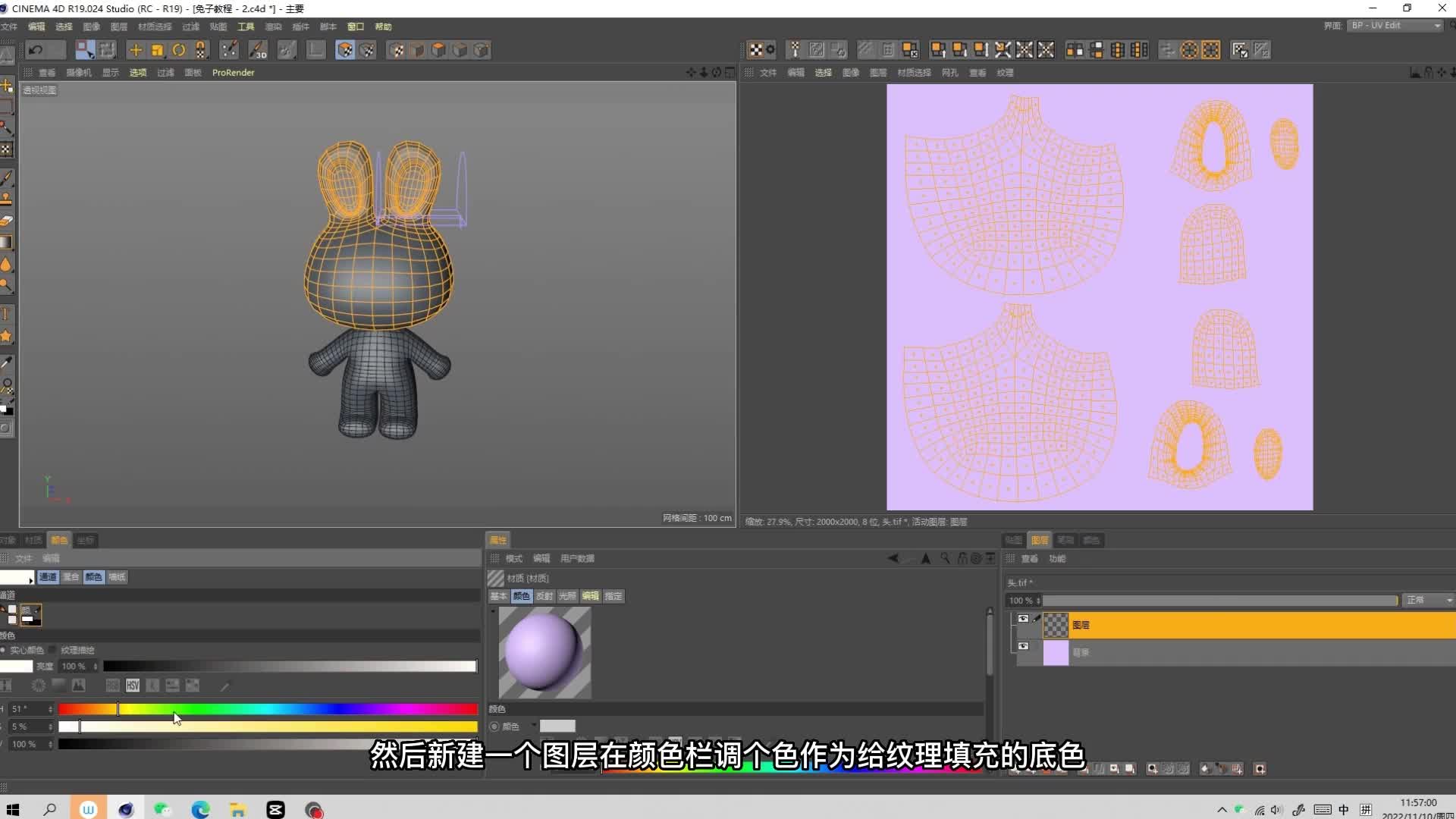Adjust the layer opacity 100% stepper
Viewport: 1456px width, 819px height.
[x=1038, y=601]
